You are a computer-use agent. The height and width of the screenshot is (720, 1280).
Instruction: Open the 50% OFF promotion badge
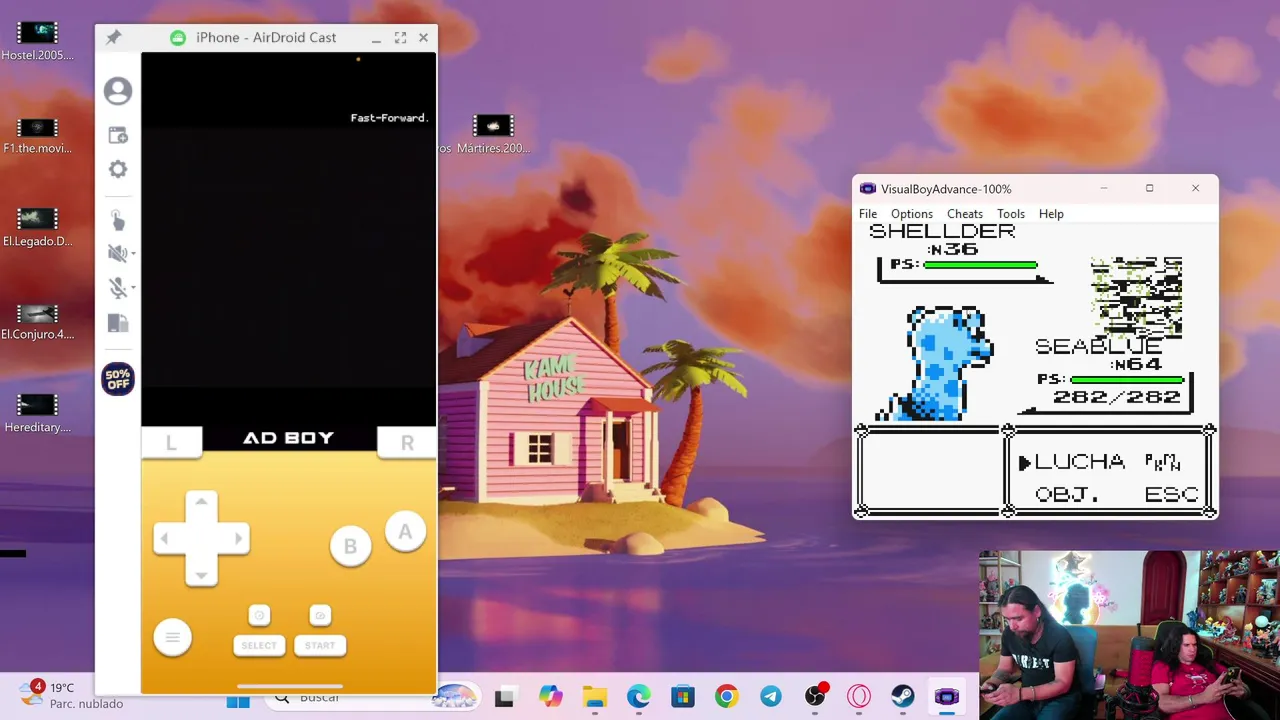tap(118, 379)
